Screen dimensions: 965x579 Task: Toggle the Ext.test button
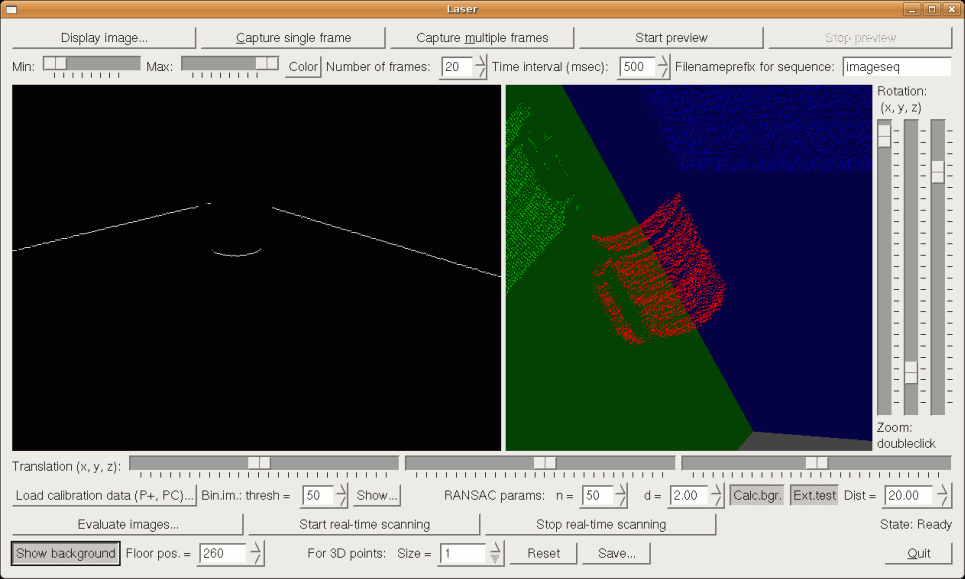[814, 495]
